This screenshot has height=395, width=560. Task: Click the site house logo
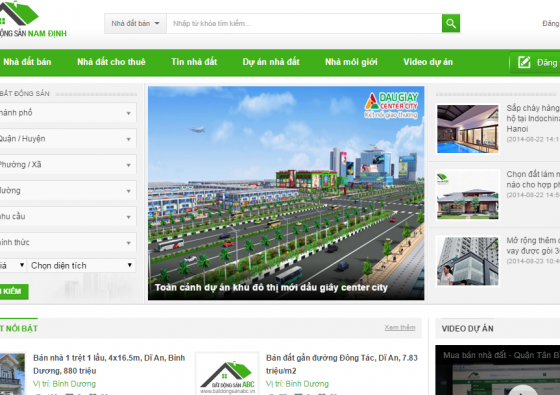(33, 19)
